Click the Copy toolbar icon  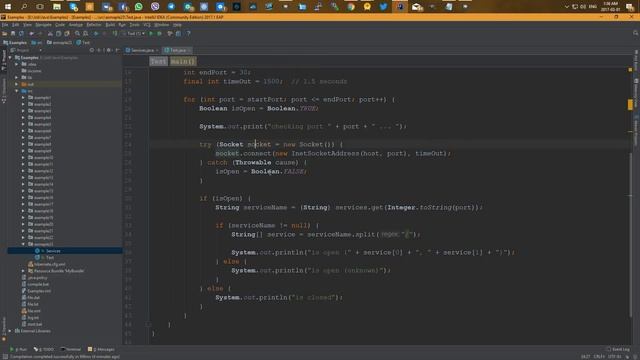[58, 33]
